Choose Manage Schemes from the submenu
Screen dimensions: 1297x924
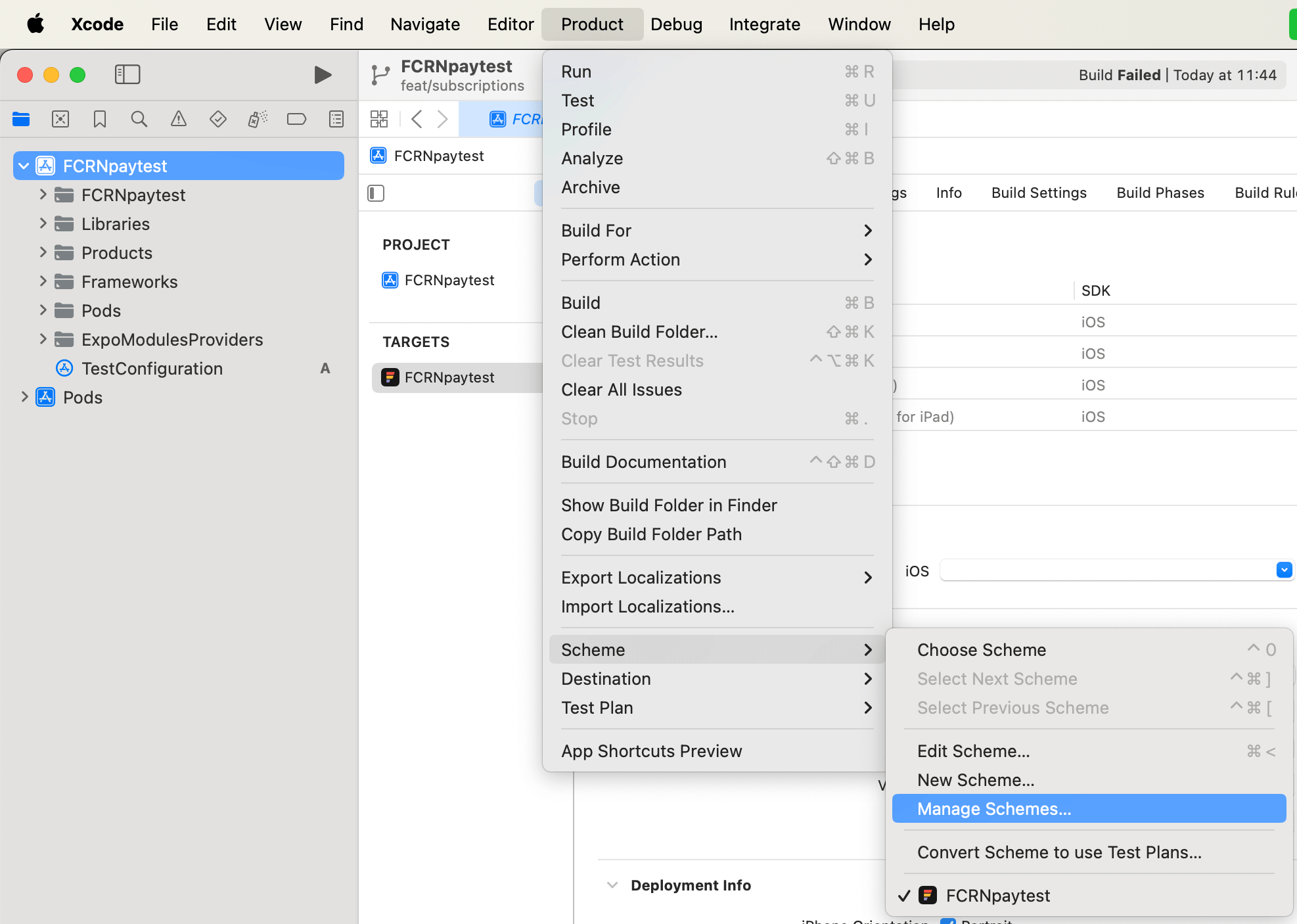[993, 809]
